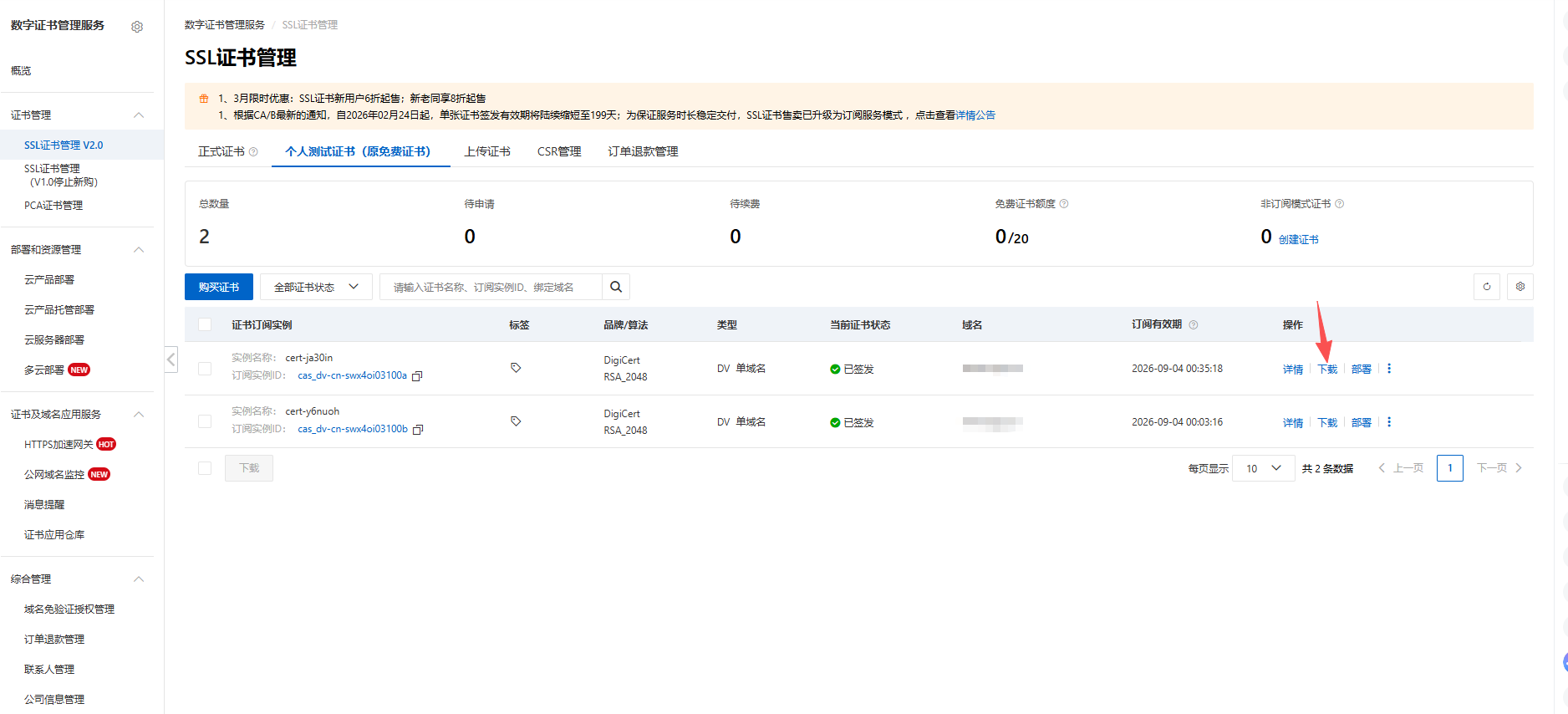Screen dimensions: 1568x714
Task: Switch to the 上传证书 tab
Action: (487, 151)
